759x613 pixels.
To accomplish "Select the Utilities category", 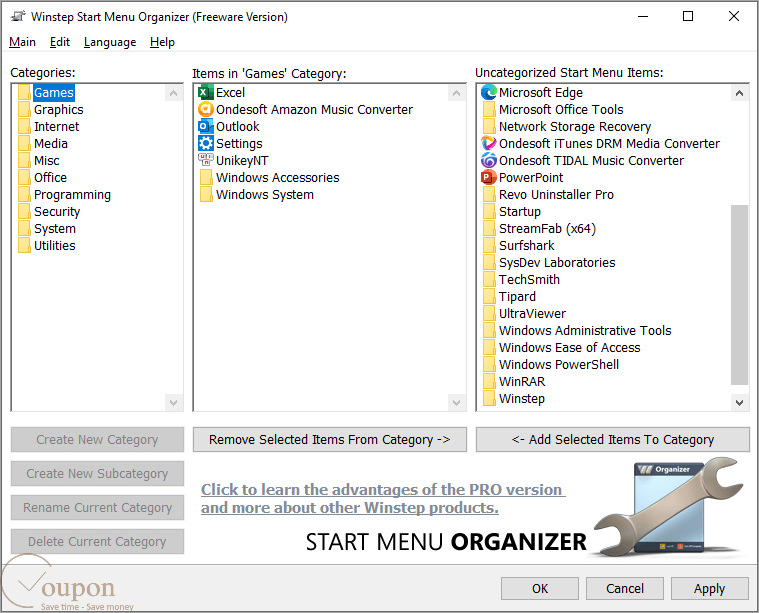I will (x=55, y=245).
